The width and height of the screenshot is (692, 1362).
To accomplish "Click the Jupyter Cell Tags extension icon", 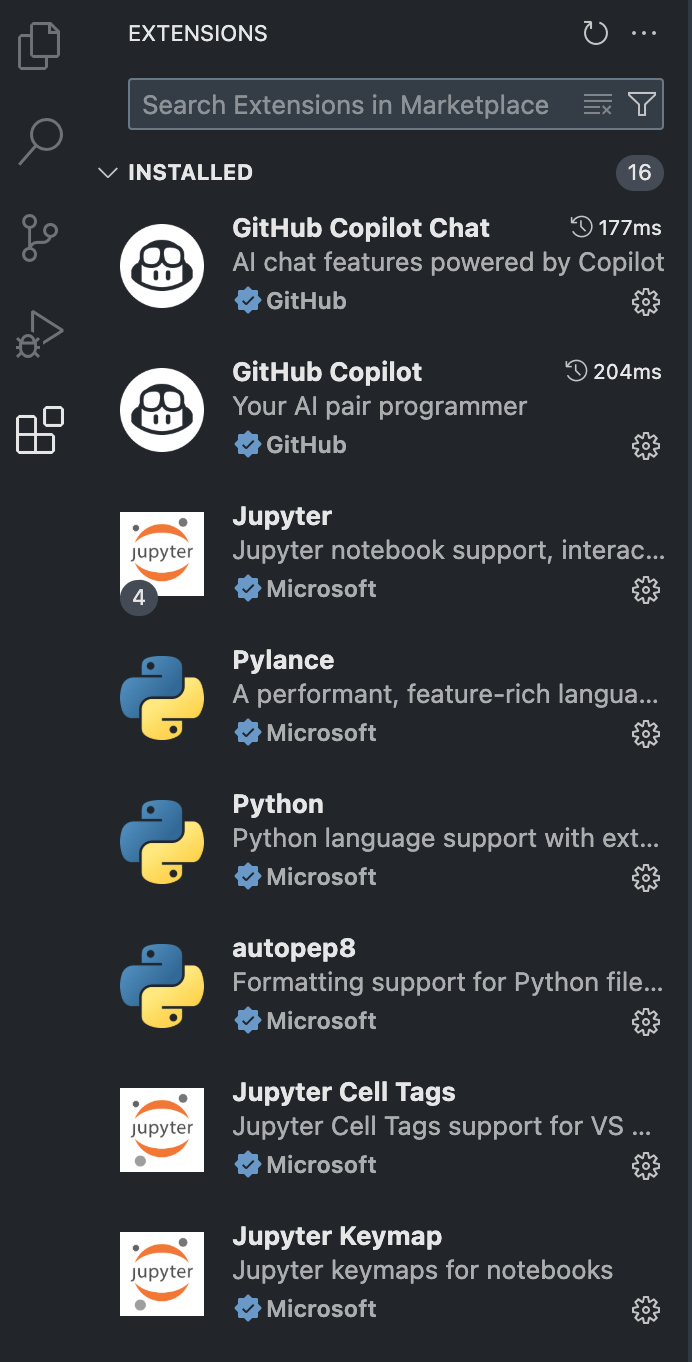I will (162, 1129).
